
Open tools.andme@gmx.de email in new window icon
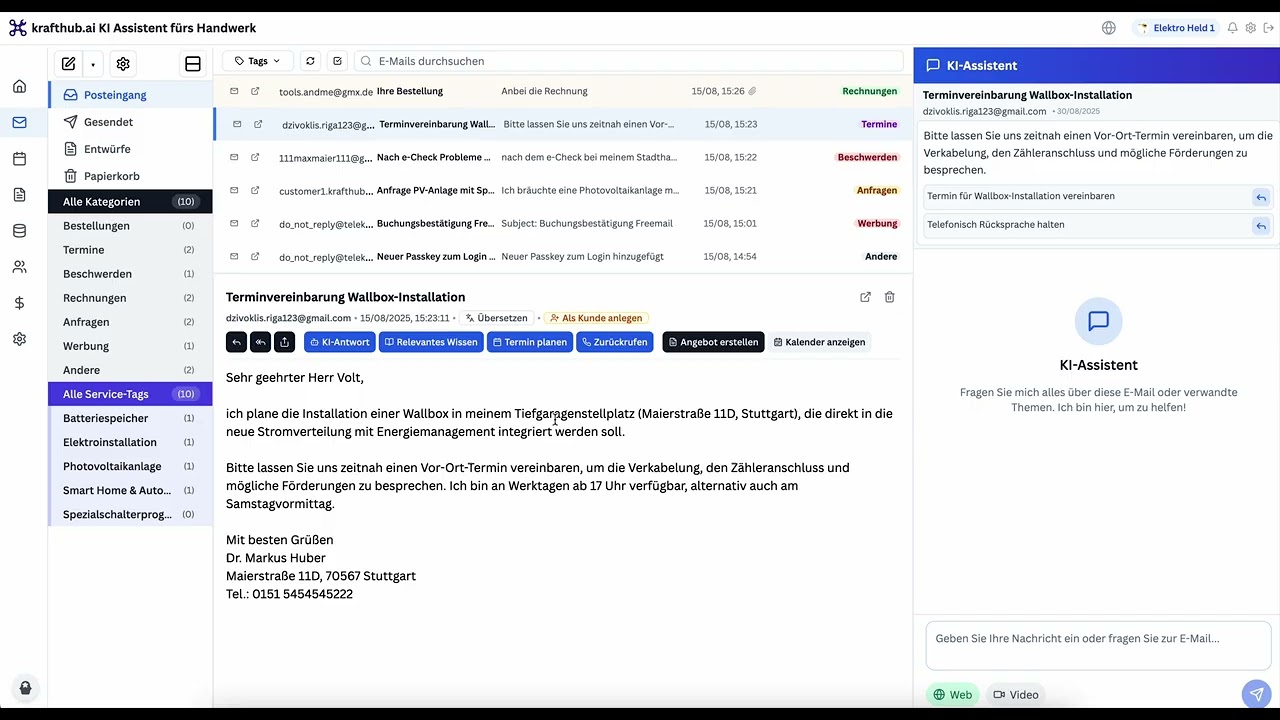pyautogui.click(x=255, y=91)
